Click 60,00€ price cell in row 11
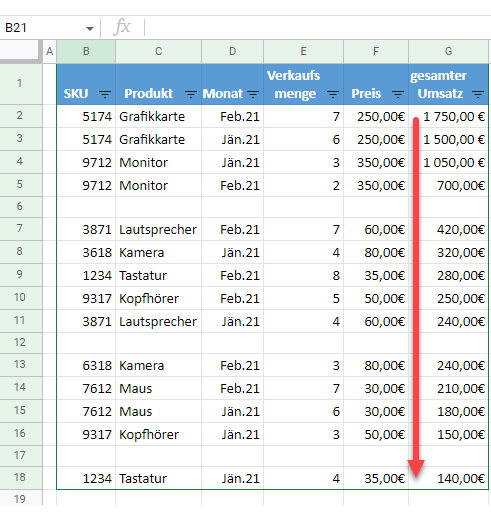The width and height of the screenshot is (491, 516). tap(376, 321)
